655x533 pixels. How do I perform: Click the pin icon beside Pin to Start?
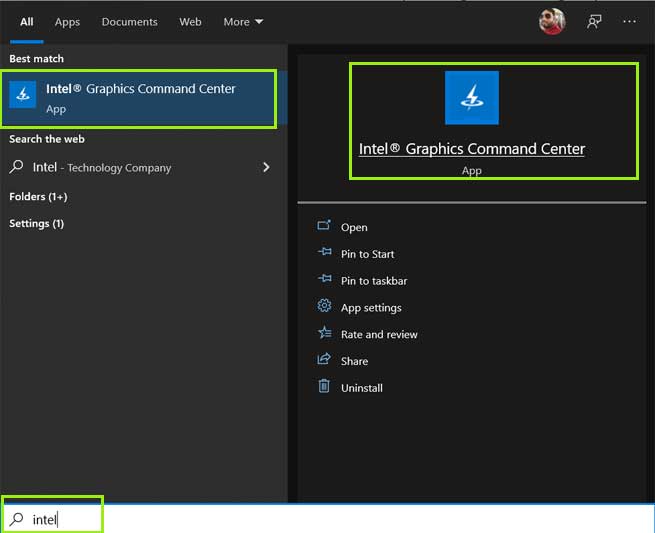[325, 252]
